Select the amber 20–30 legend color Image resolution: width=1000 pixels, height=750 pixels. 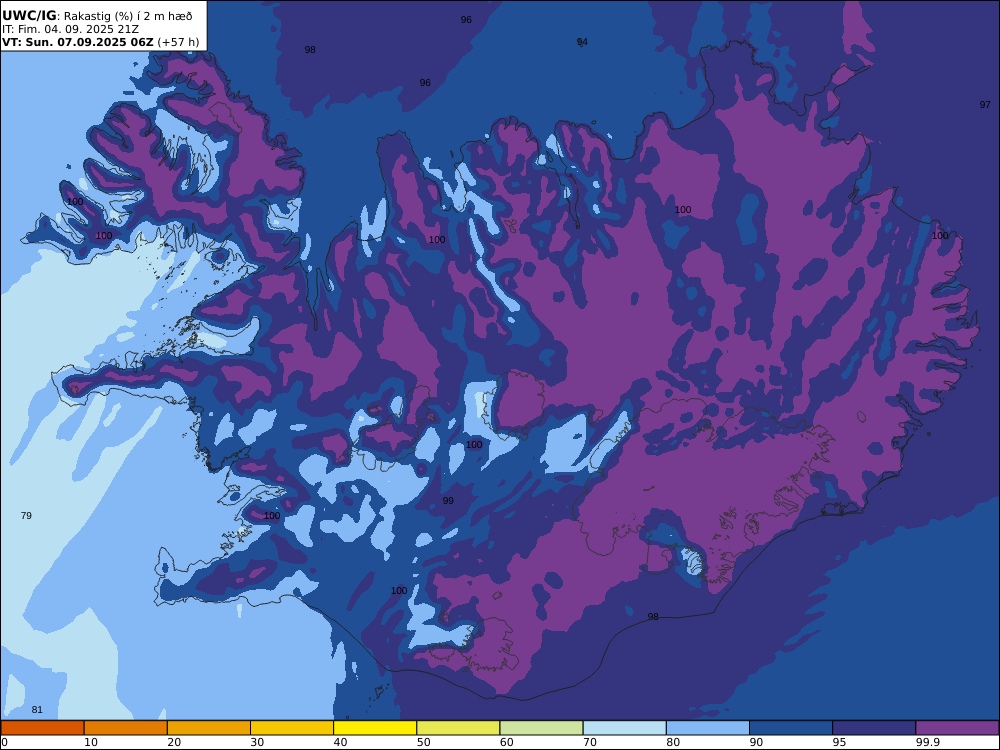pos(209,728)
